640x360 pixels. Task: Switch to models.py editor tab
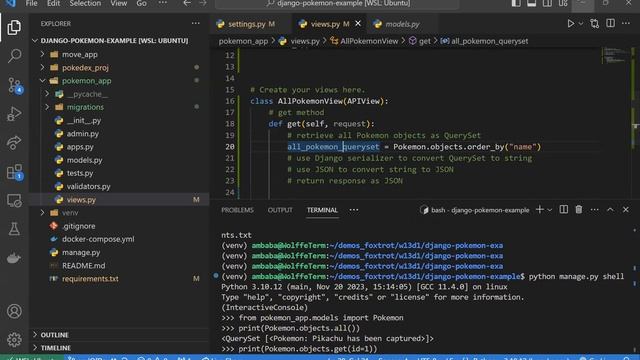[402, 24]
